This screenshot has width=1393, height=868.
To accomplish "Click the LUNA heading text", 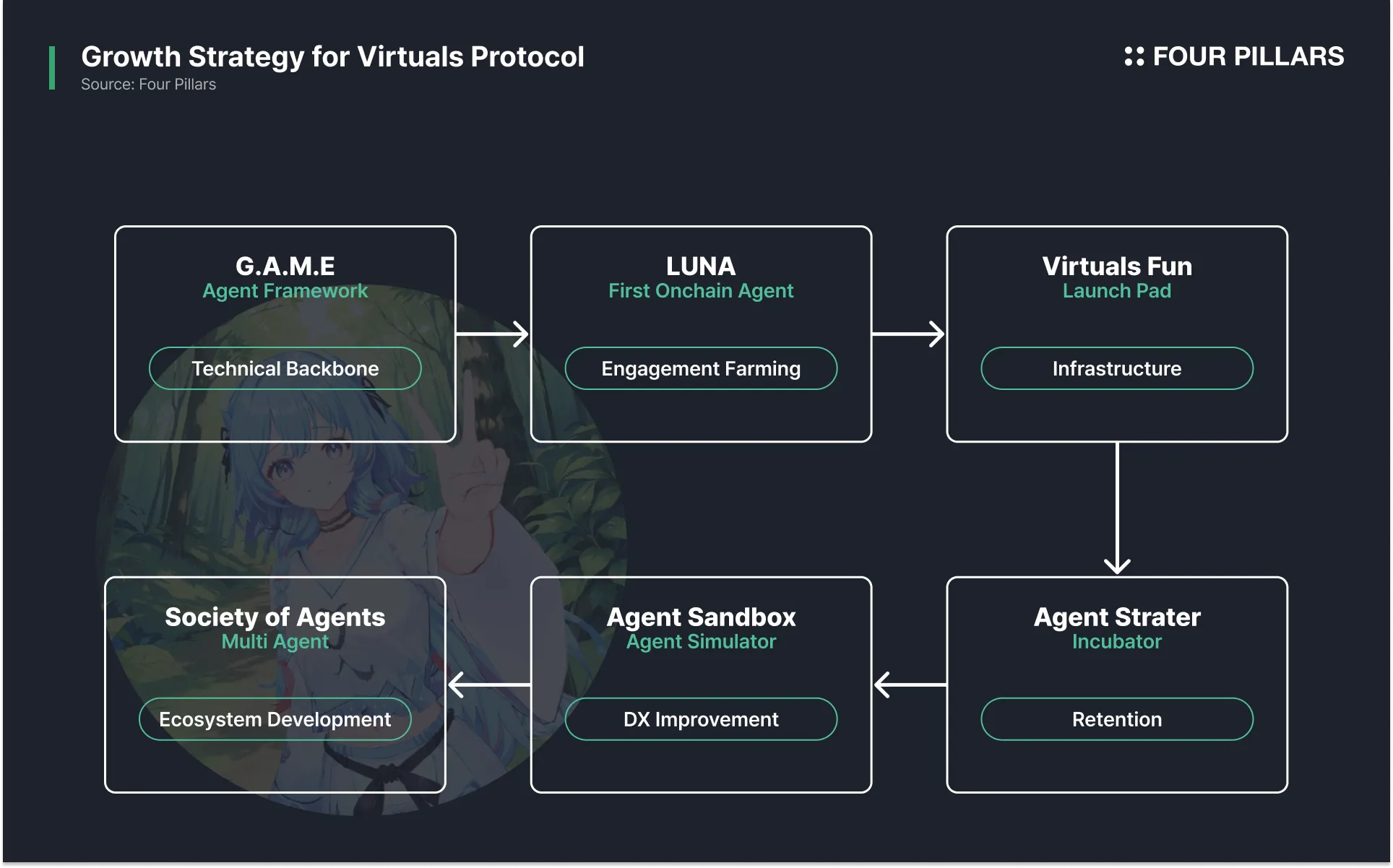I will tap(701, 266).
